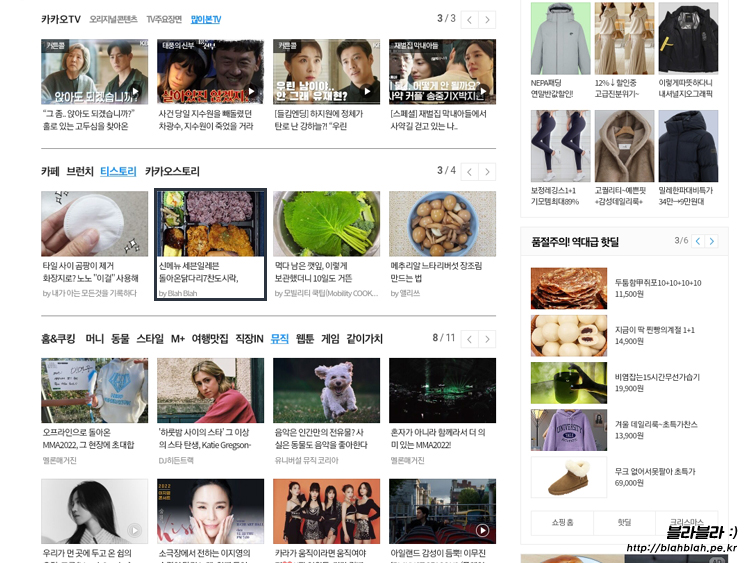Click author by 모빌리티 쿡팁 text
750x563 pixels.
pos(326,294)
